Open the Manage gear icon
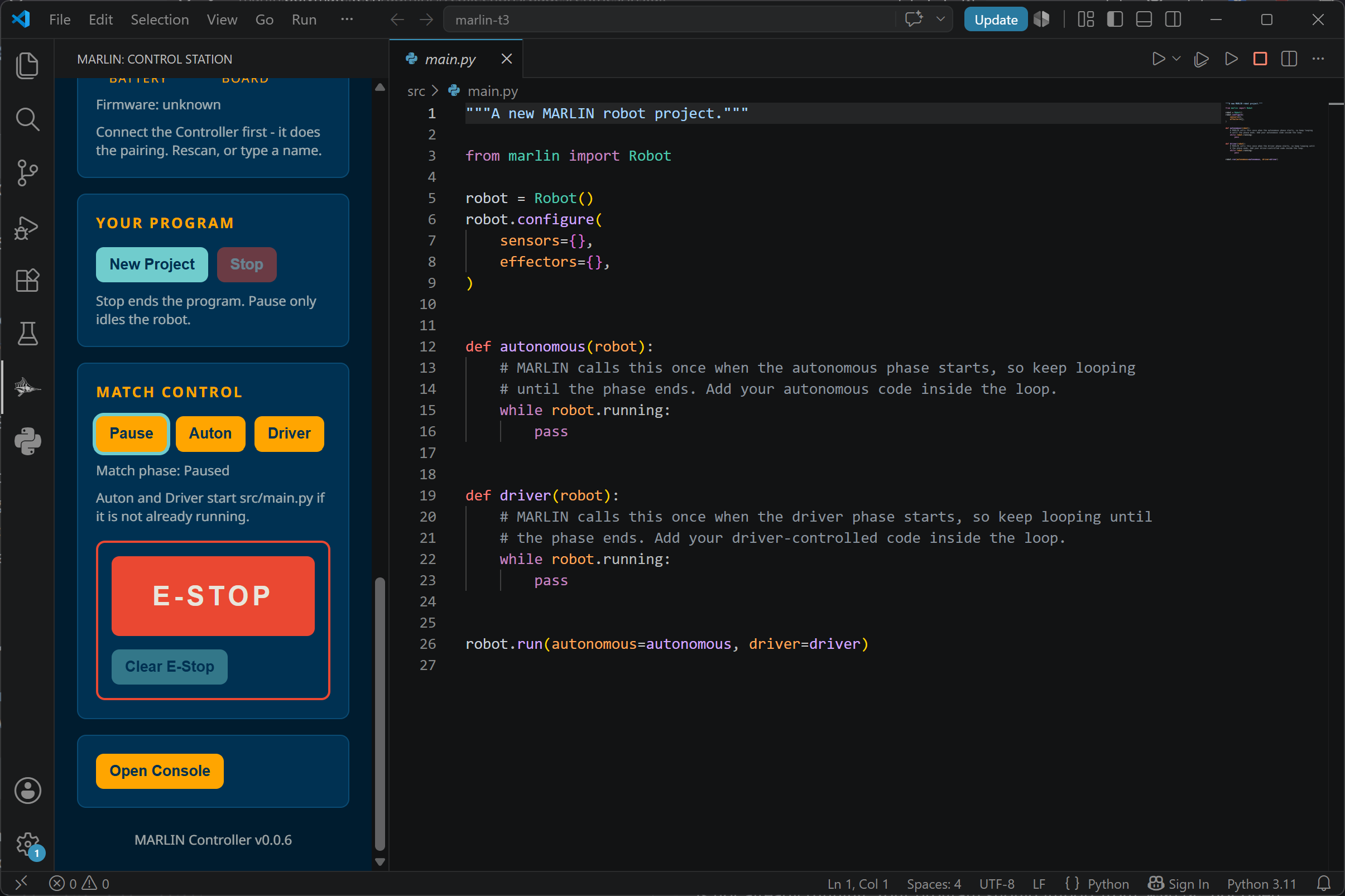Screen dimensions: 1345x896 (27, 844)
